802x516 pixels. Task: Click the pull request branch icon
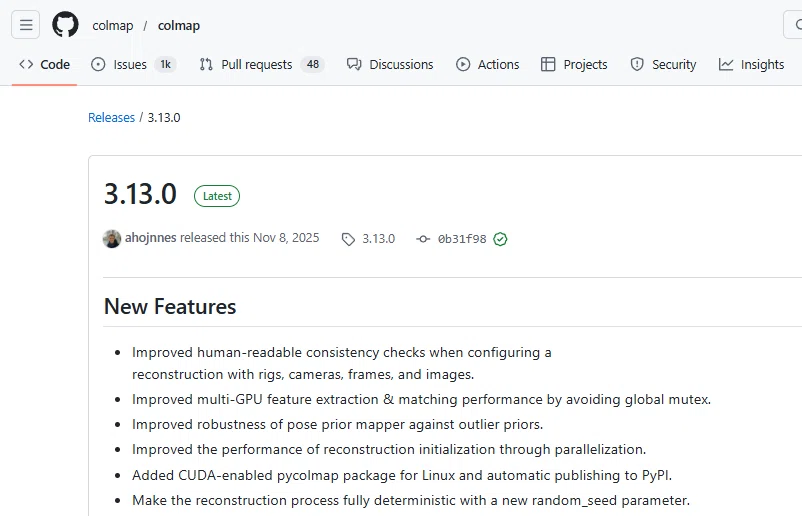click(x=206, y=64)
